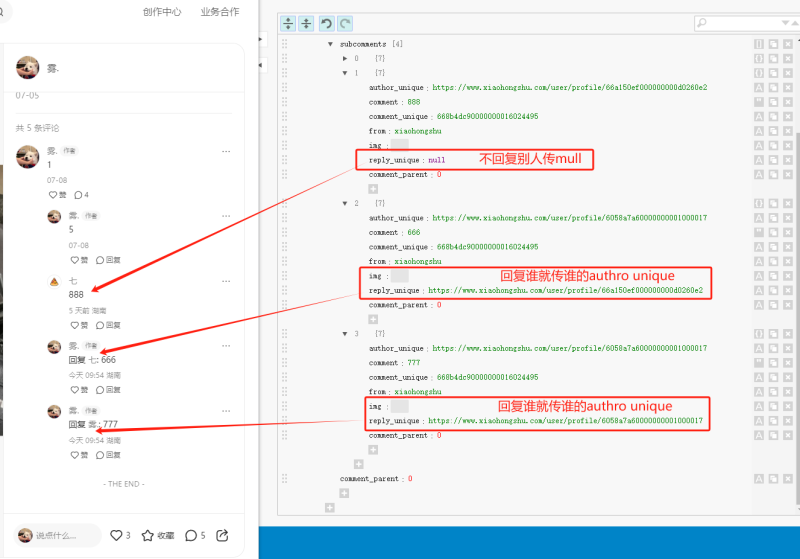Delete the subcomments row using its X icon
The height and width of the screenshot is (559, 800).
788,44
